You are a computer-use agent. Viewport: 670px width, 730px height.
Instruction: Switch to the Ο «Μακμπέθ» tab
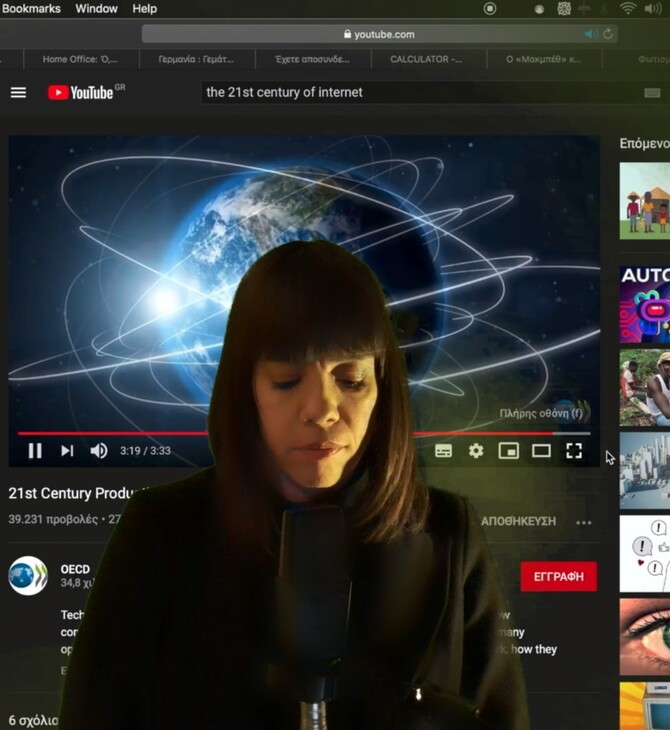coord(544,59)
